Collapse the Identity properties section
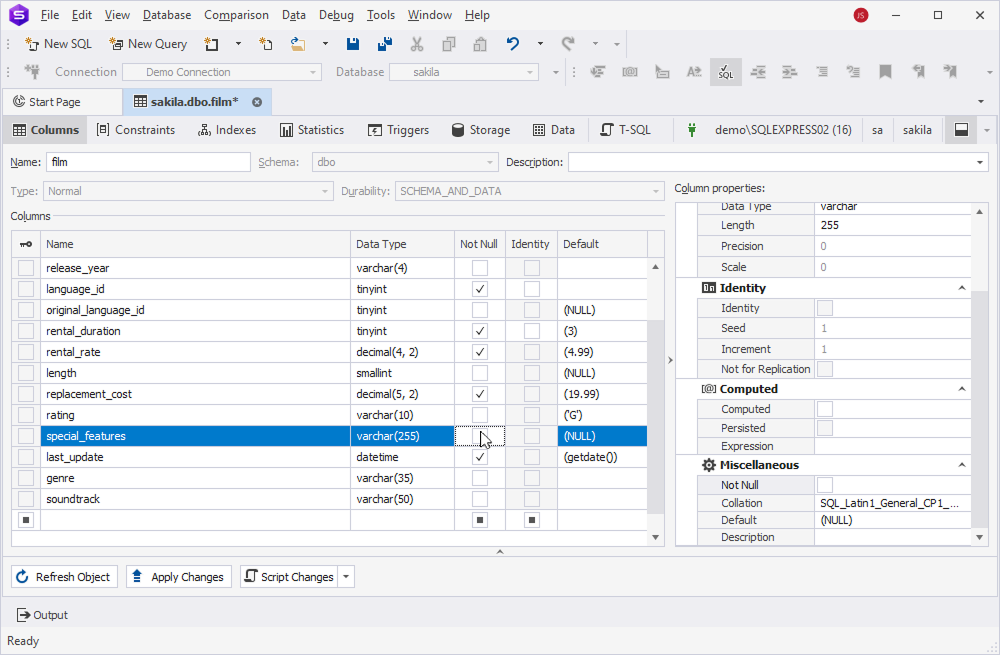The height and width of the screenshot is (655, 1000). (962, 288)
